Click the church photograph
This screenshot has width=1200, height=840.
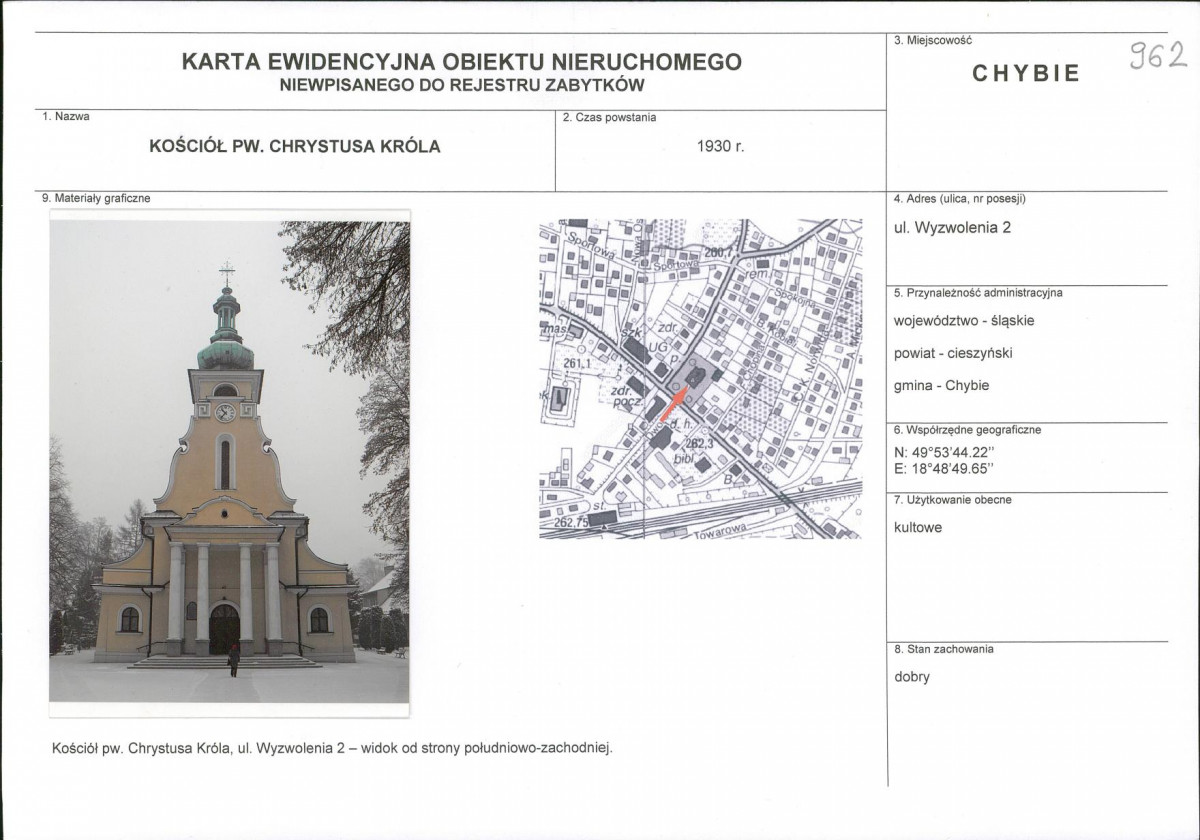tap(229, 462)
